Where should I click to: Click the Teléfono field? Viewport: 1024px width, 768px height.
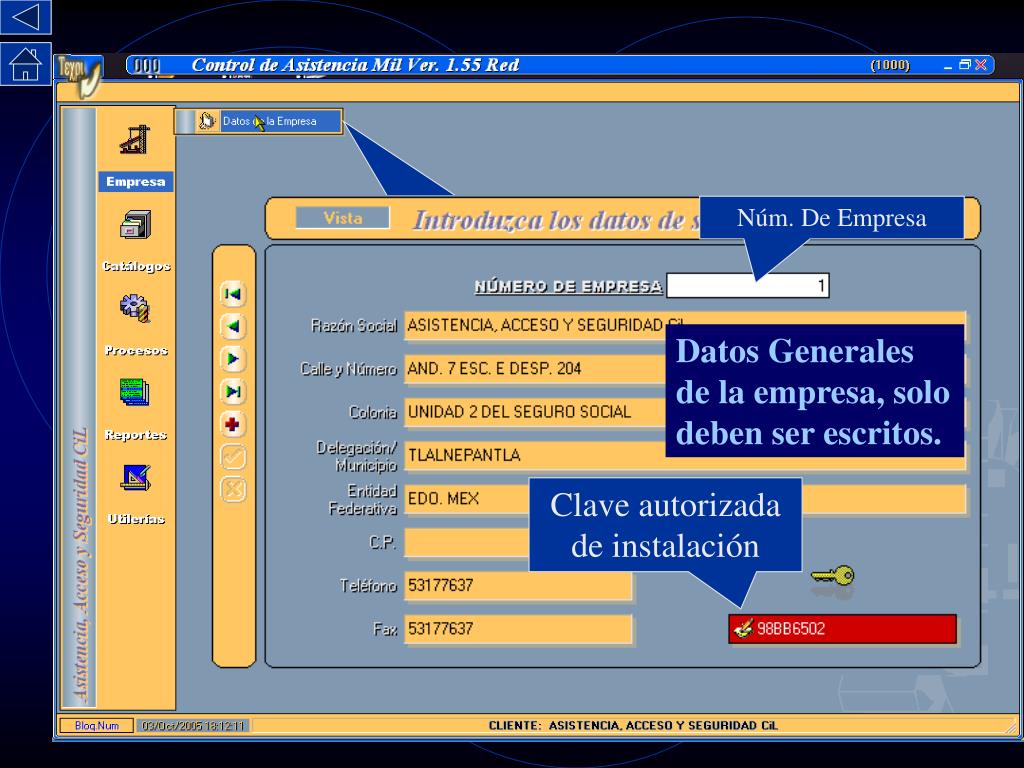pos(518,585)
